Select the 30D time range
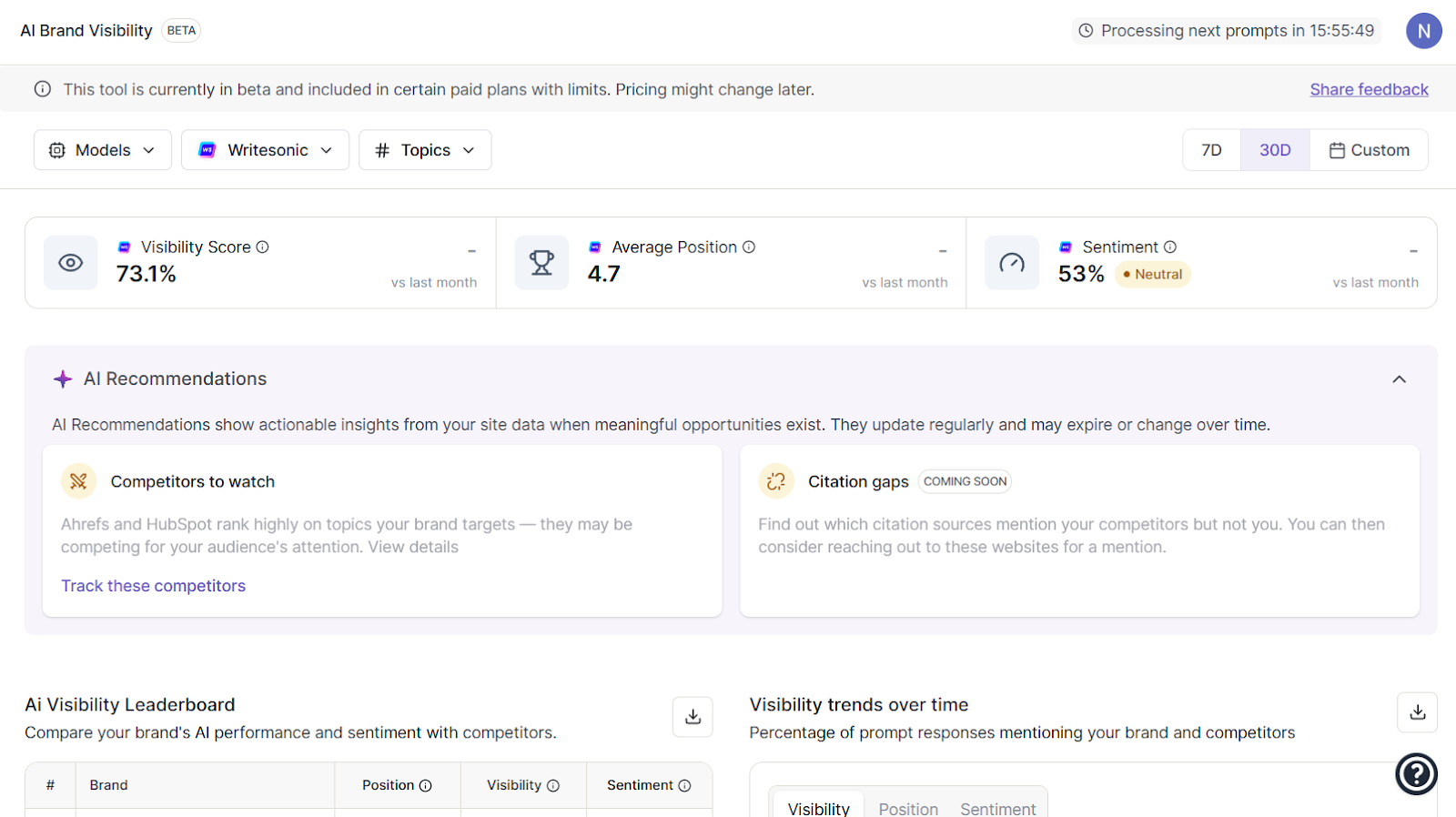The width and height of the screenshot is (1456, 817). pos(1275,150)
